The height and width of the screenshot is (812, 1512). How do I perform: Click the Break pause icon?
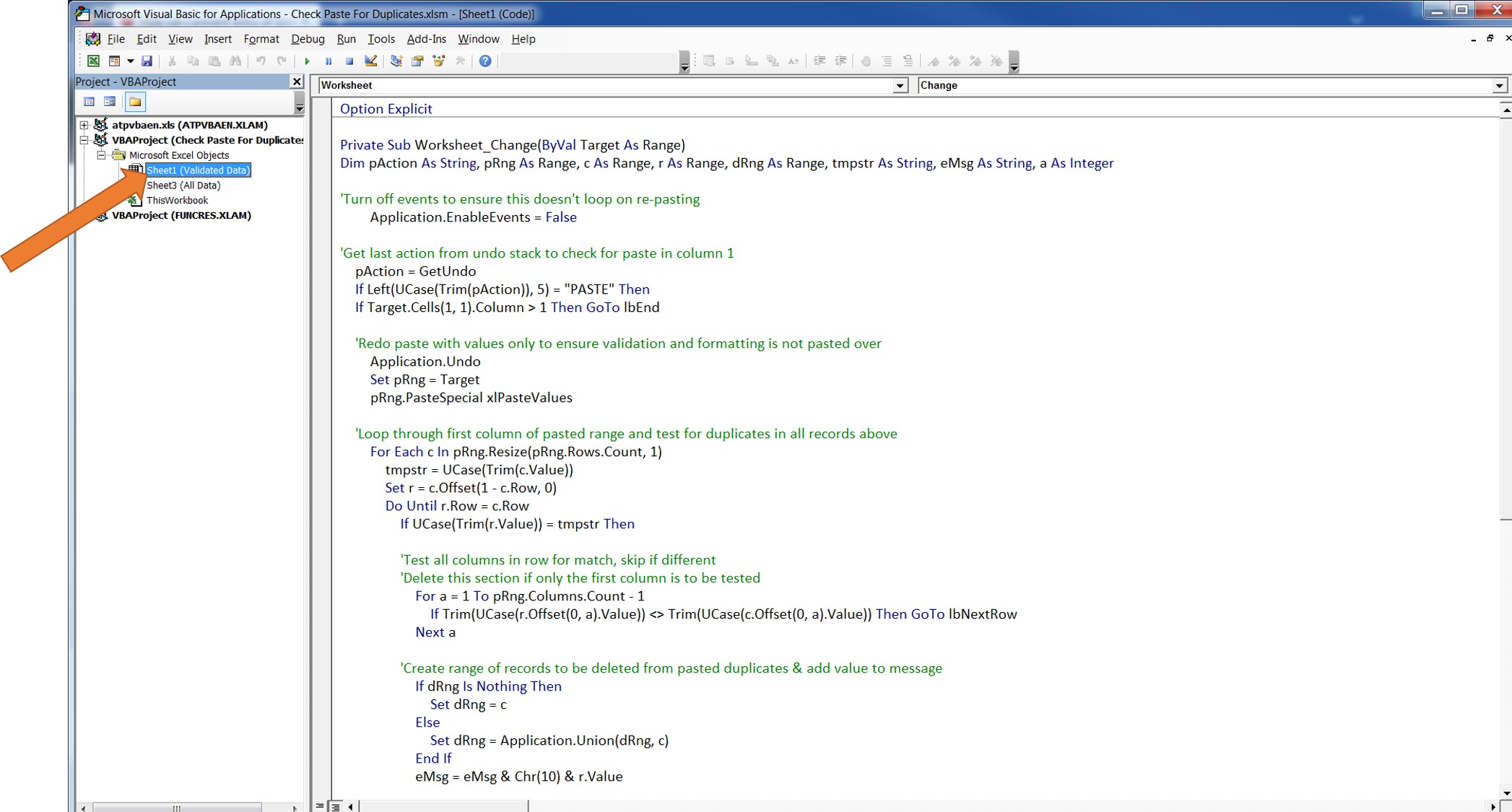329,61
